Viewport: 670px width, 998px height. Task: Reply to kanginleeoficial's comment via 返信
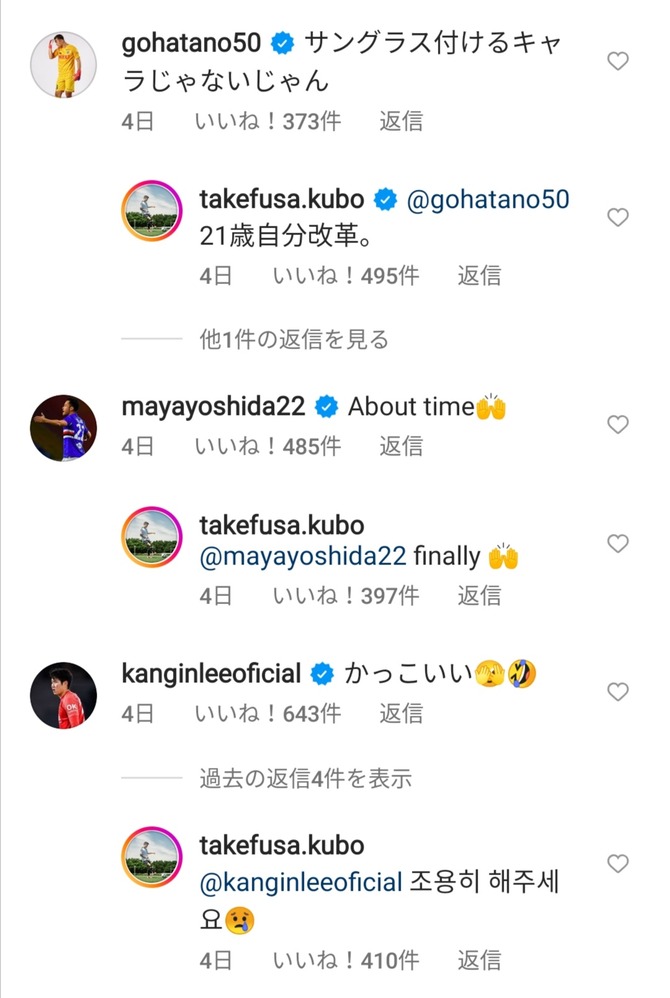pyautogui.click(x=401, y=713)
